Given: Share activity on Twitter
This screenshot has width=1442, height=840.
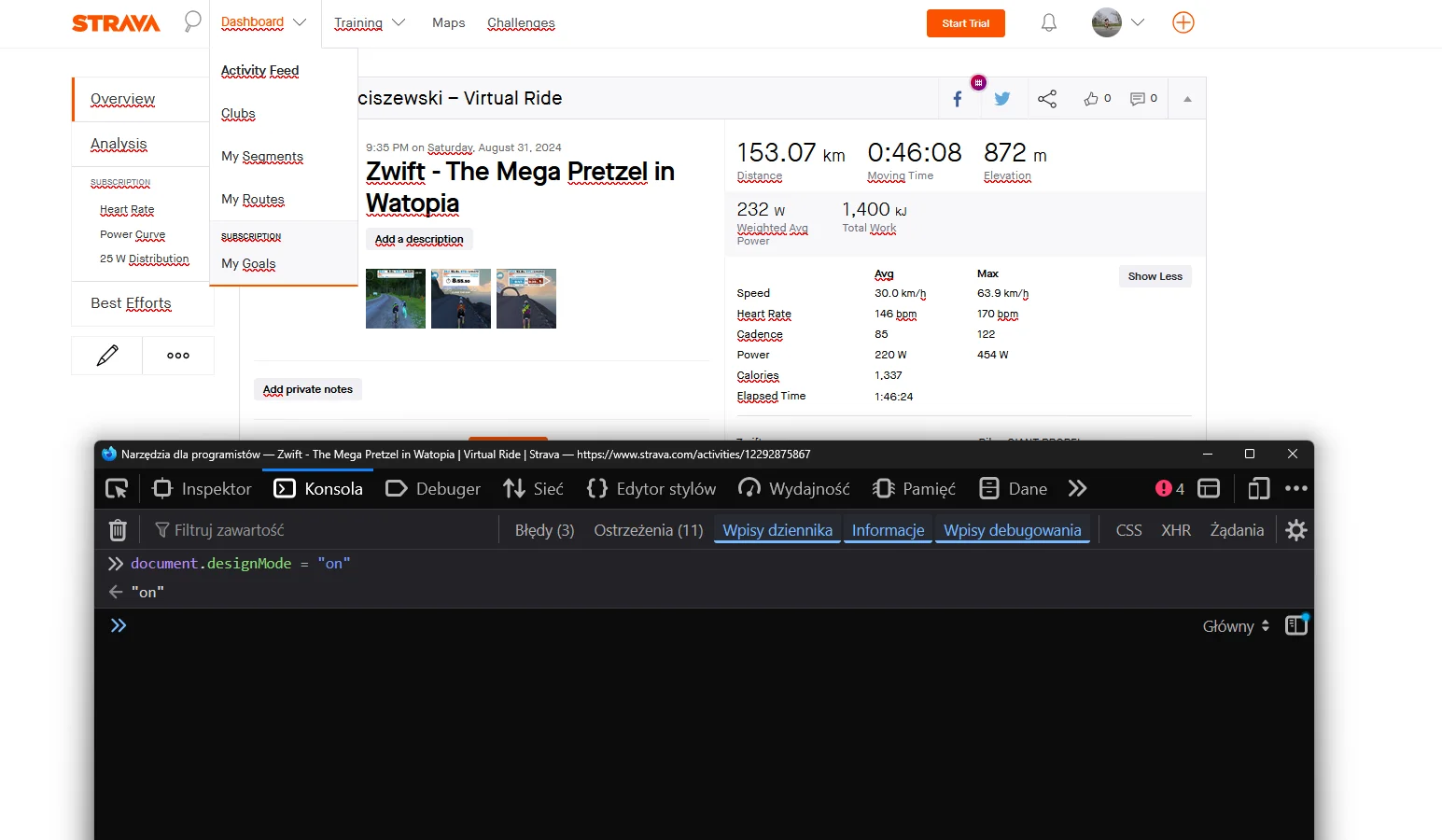Looking at the screenshot, I should (x=1002, y=99).
